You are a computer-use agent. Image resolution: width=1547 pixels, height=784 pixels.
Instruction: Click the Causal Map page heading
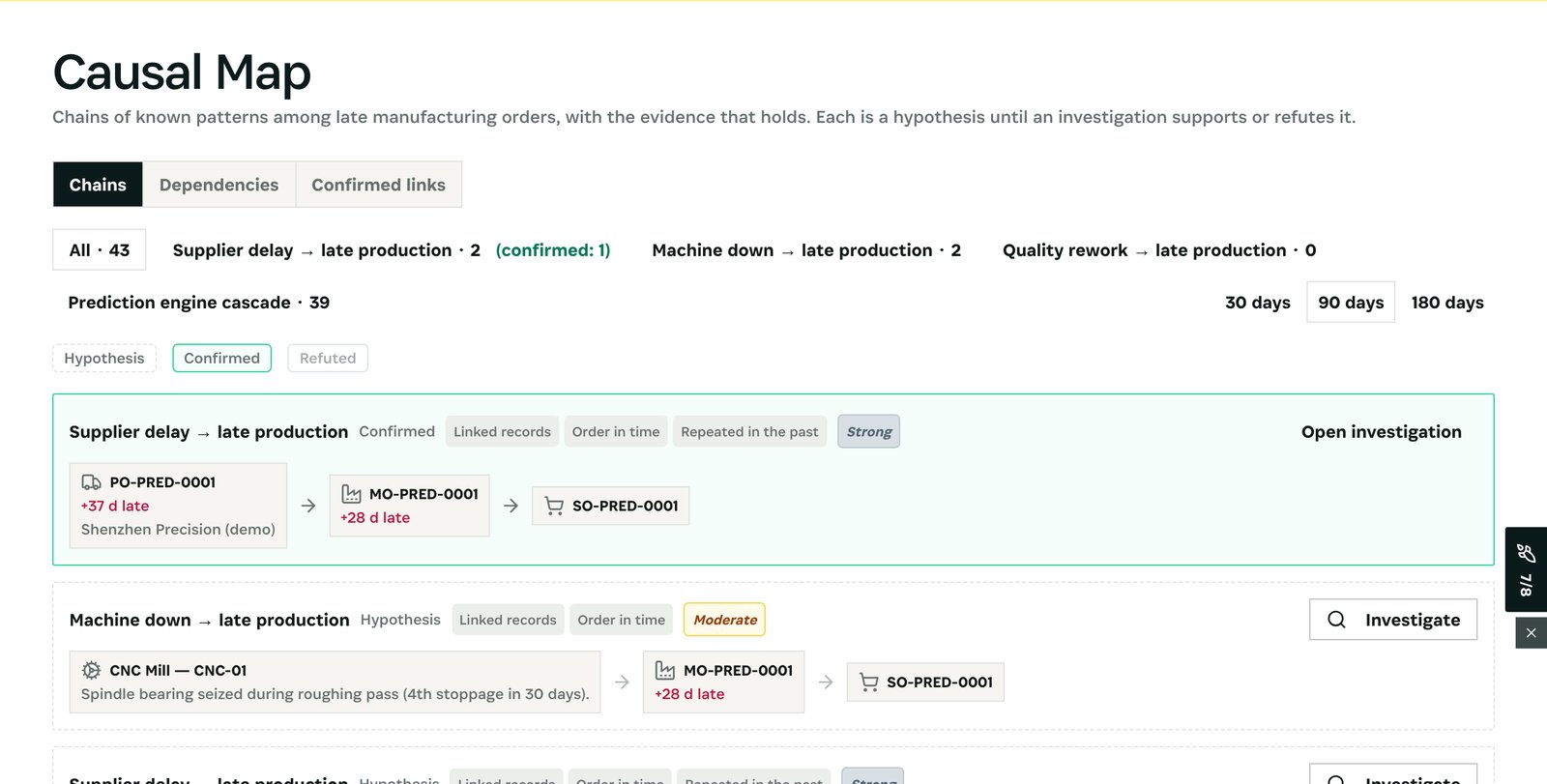(182, 73)
